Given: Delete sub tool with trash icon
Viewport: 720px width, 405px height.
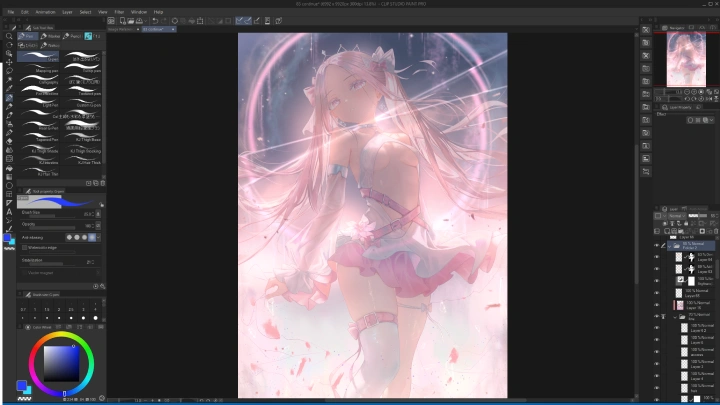Looking at the screenshot, I should point(102,183).
